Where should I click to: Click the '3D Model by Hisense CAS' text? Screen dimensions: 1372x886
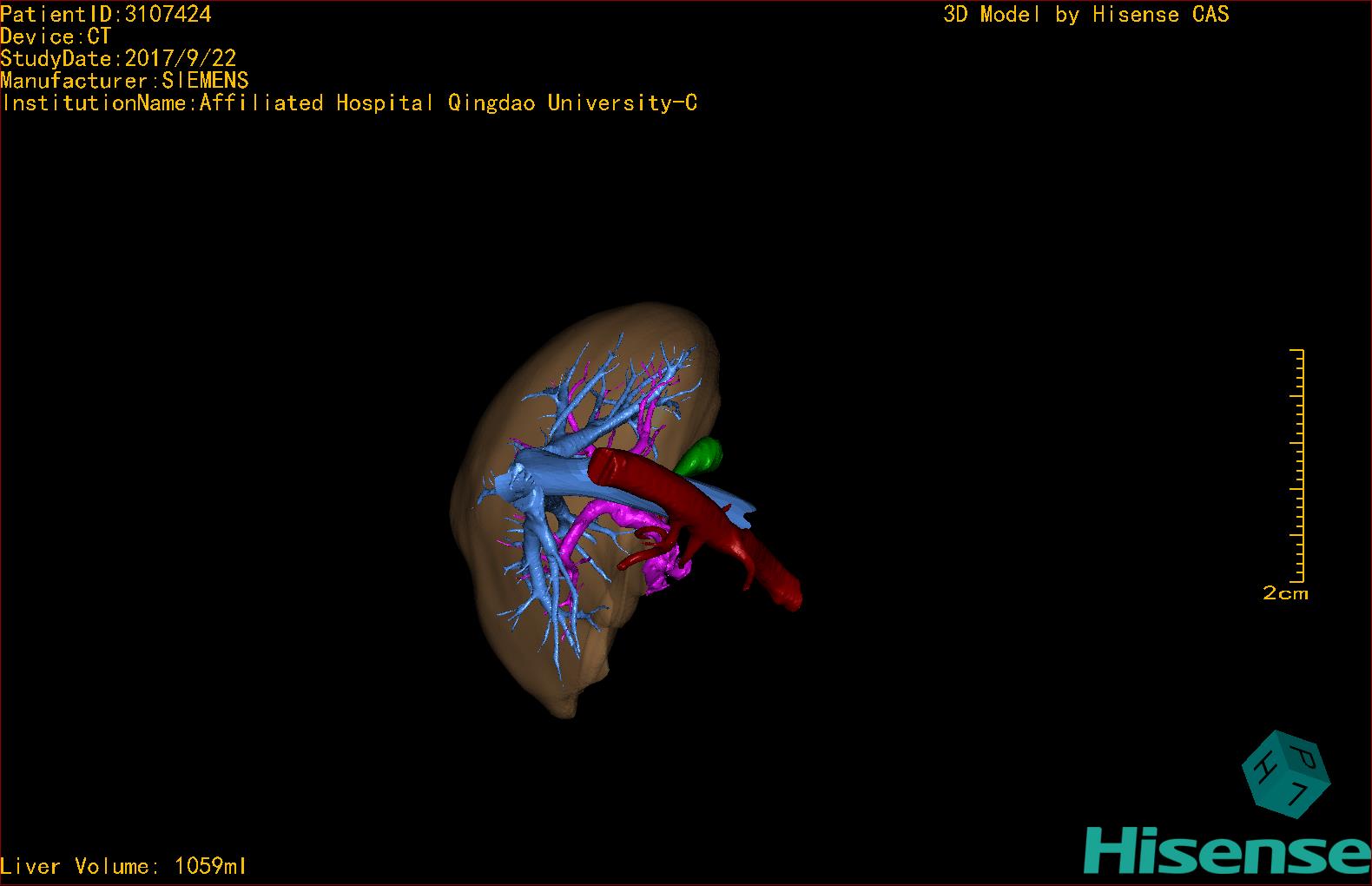(1086, 14)
